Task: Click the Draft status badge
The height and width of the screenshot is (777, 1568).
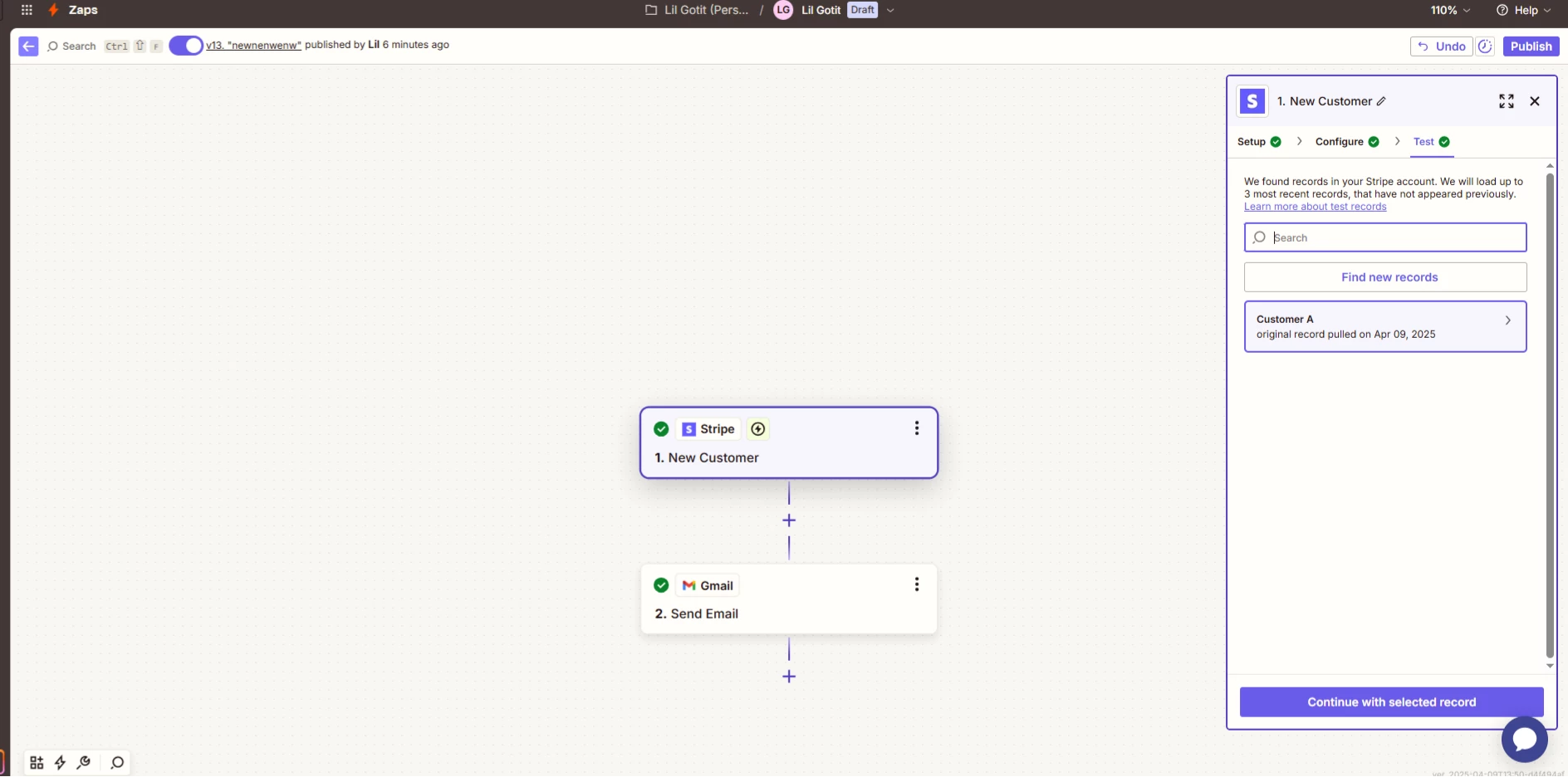Action: [x=862, y=10]
